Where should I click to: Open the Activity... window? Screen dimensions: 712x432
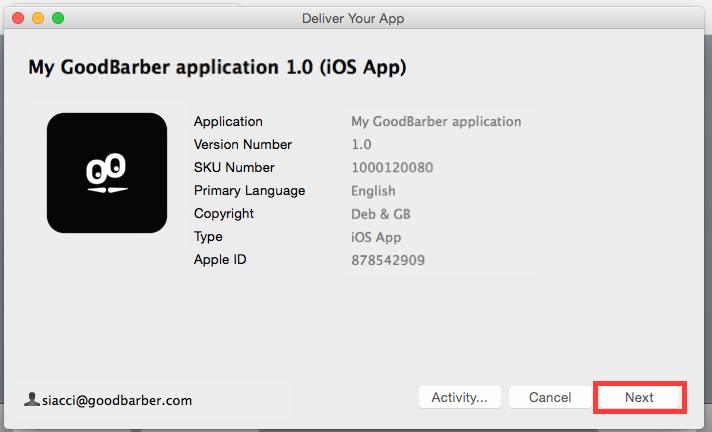tap(459, 397)
